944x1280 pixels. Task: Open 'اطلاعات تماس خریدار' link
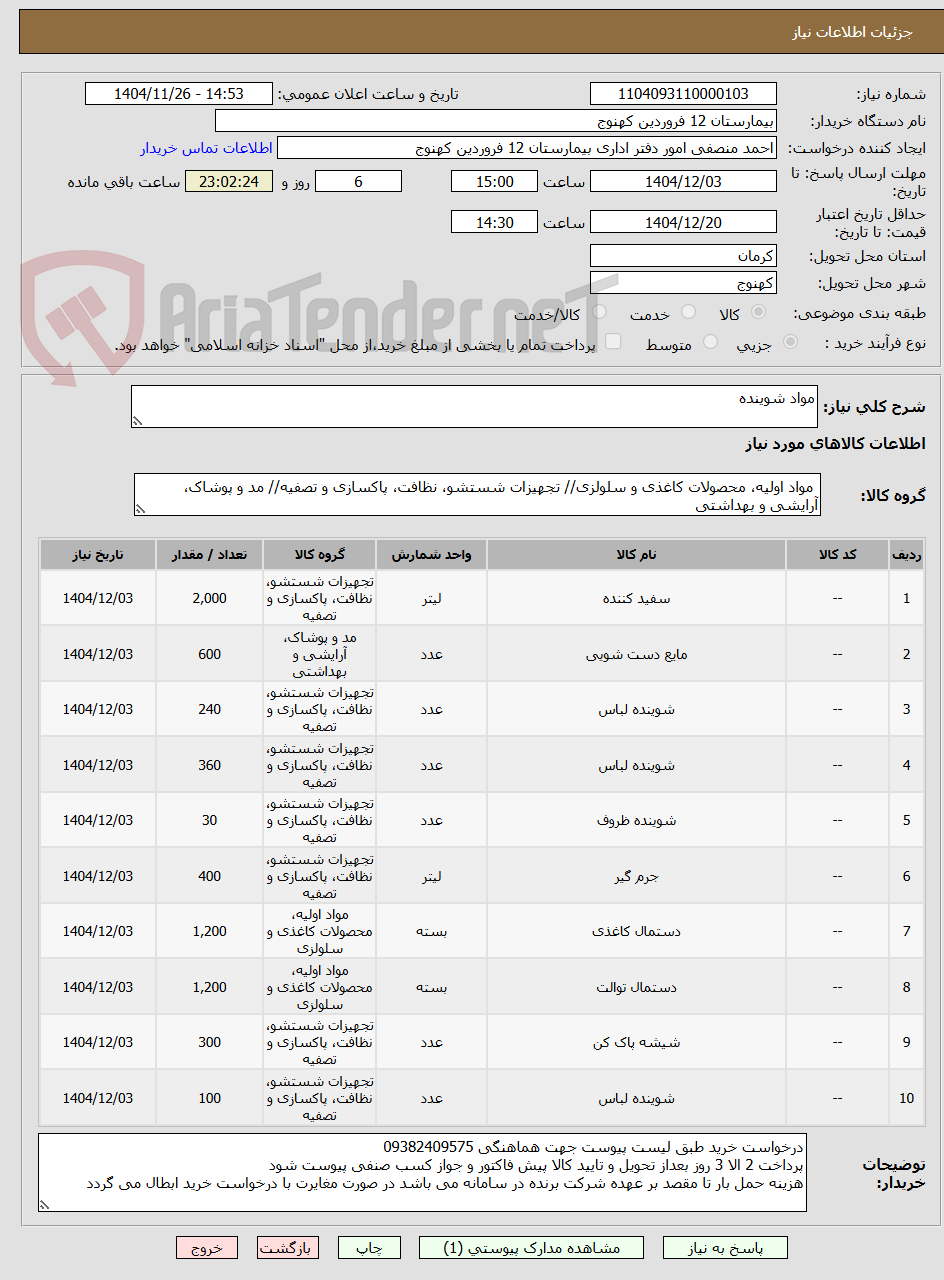(206, 148)
